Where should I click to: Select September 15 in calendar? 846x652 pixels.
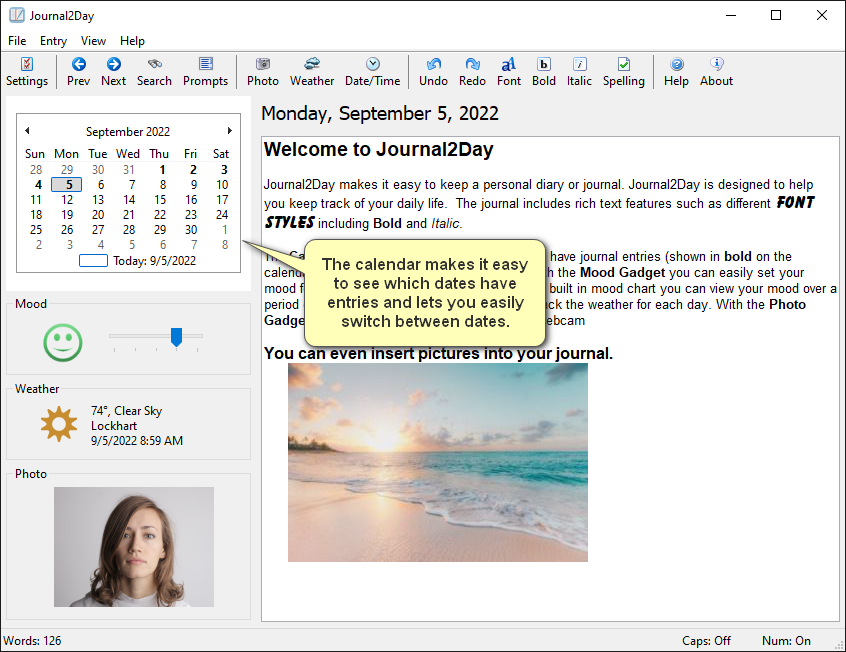point(160,200)
